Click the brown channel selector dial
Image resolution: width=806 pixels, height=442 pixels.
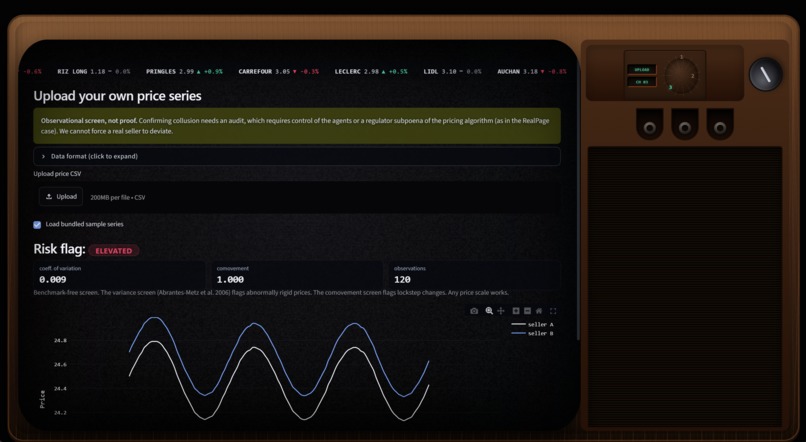[681, 76]
